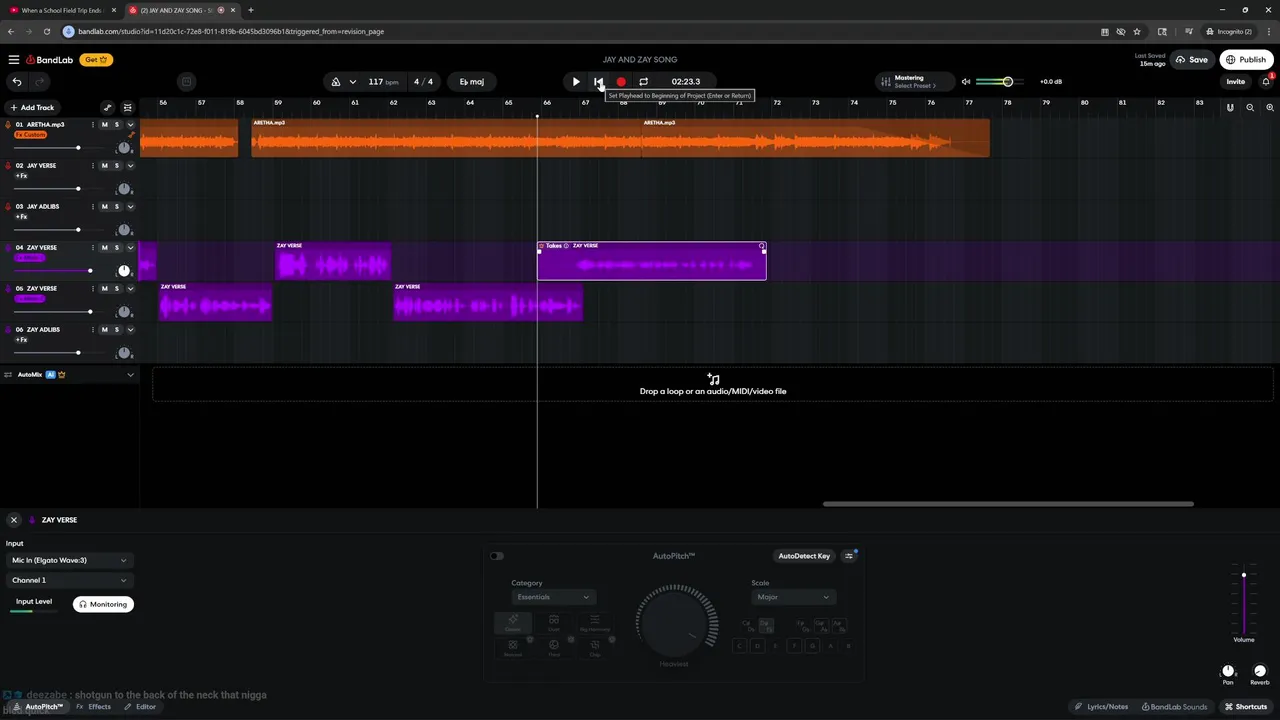
Task: Mute the 06 ZAY ADLIBS track
Action: pos(104,330)
